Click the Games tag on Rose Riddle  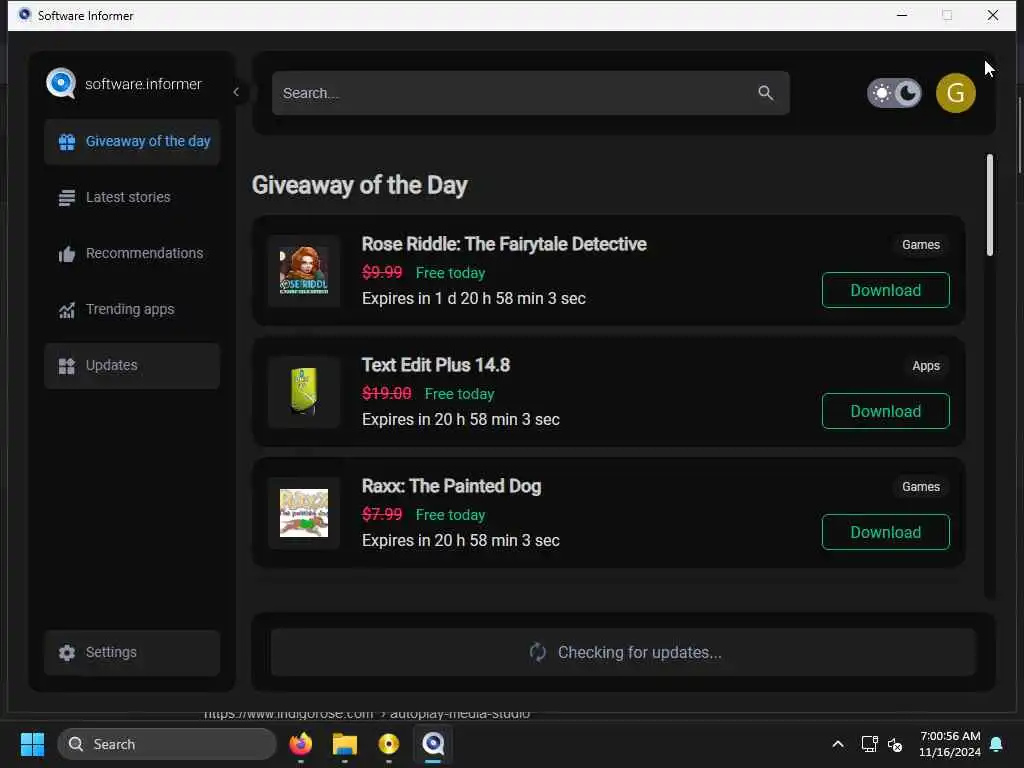point(921,245)
